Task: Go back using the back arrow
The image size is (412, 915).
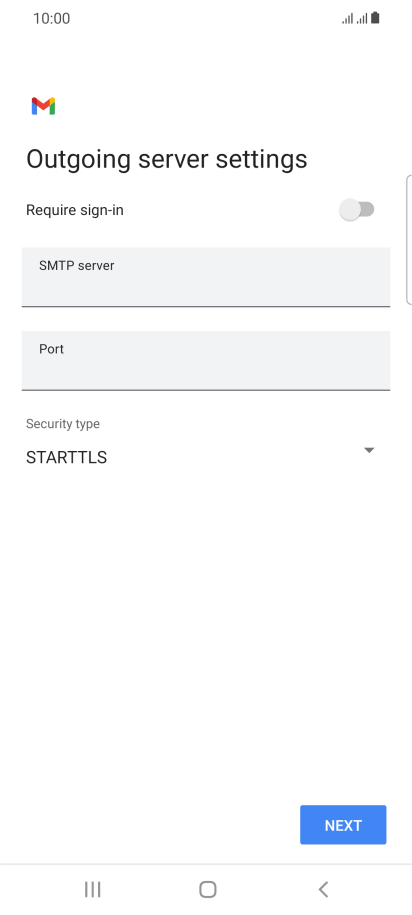Action: (323, 889)
